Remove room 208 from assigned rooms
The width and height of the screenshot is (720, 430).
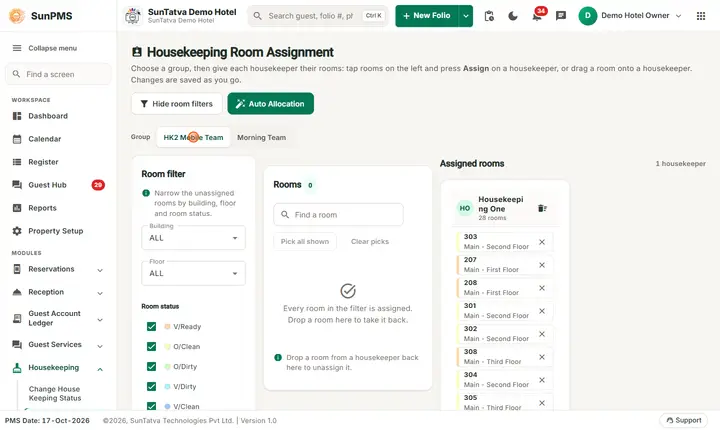pos(542,288)
